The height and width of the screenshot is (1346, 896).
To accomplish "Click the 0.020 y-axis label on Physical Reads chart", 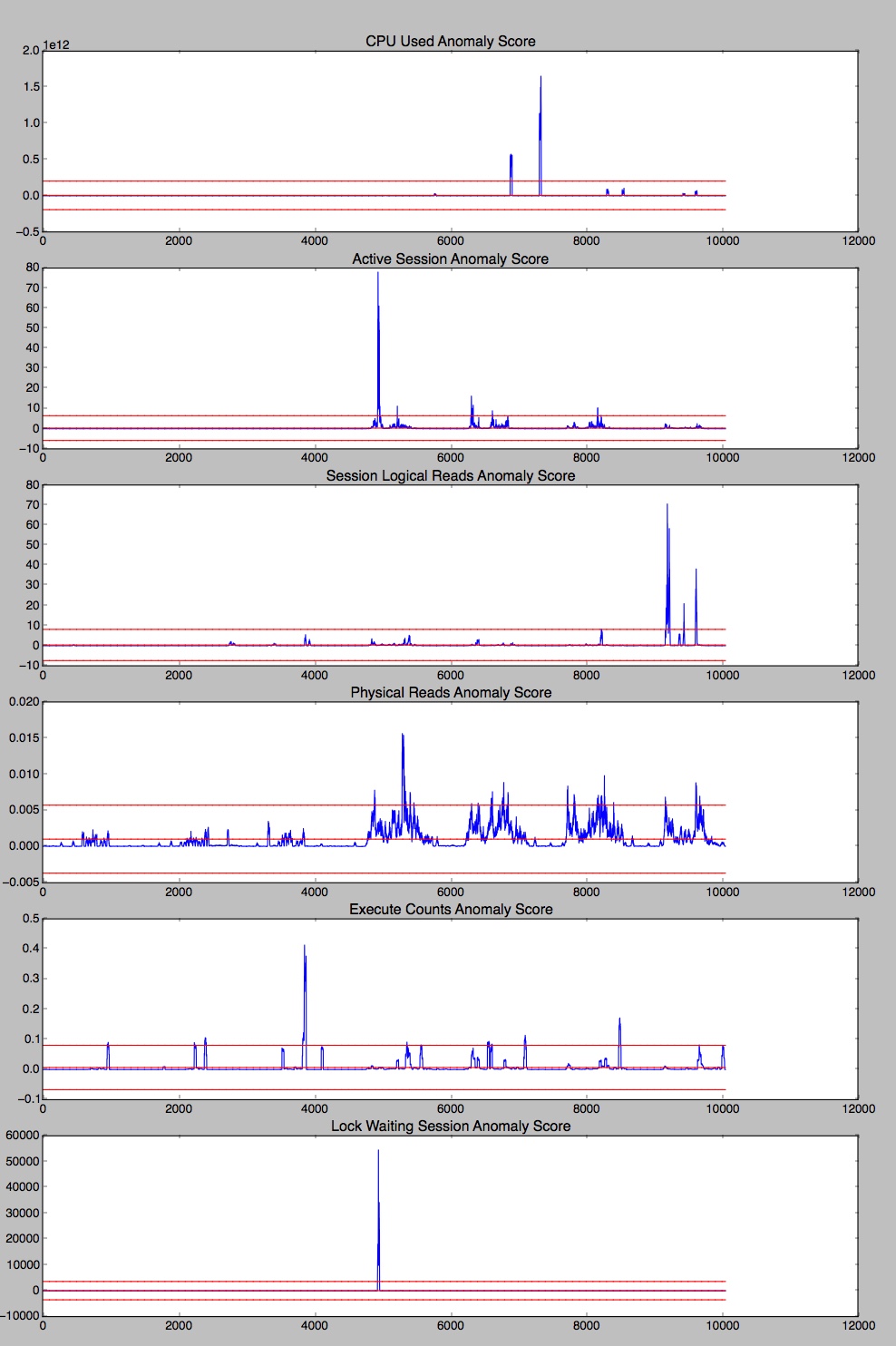I will tap(24, 701).
